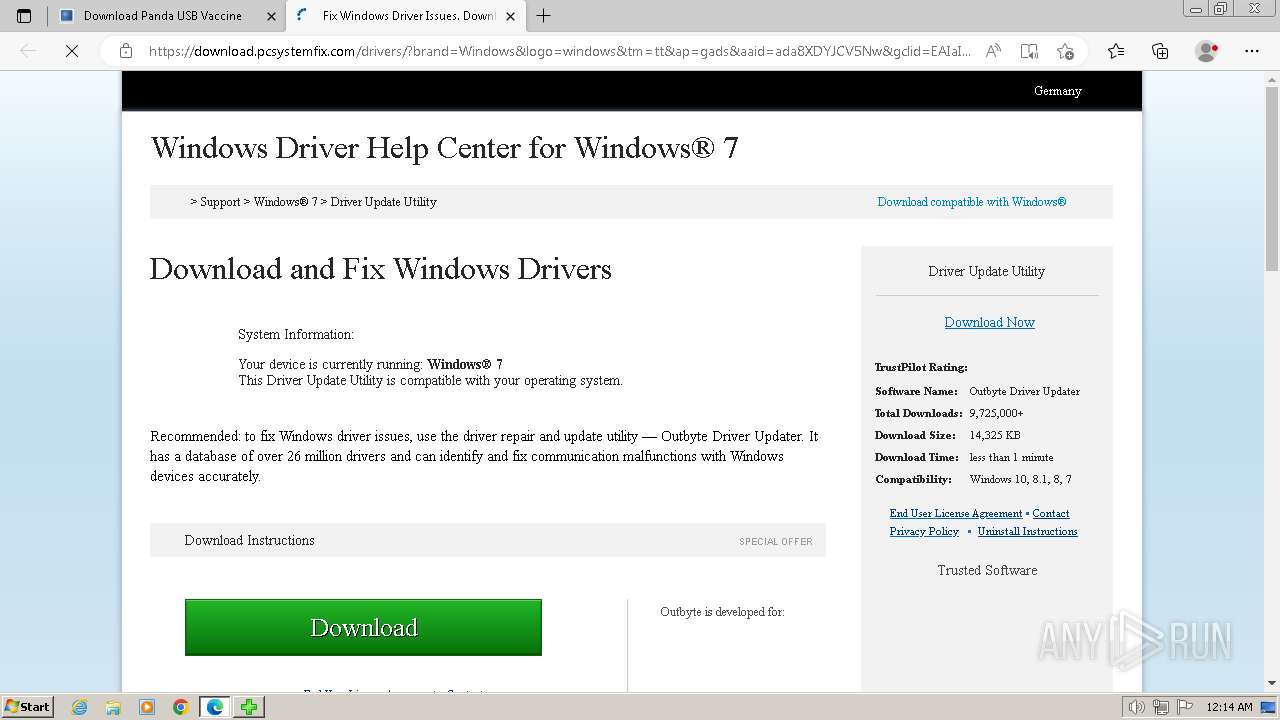Open the green plus taskbar application

(249, 707)
